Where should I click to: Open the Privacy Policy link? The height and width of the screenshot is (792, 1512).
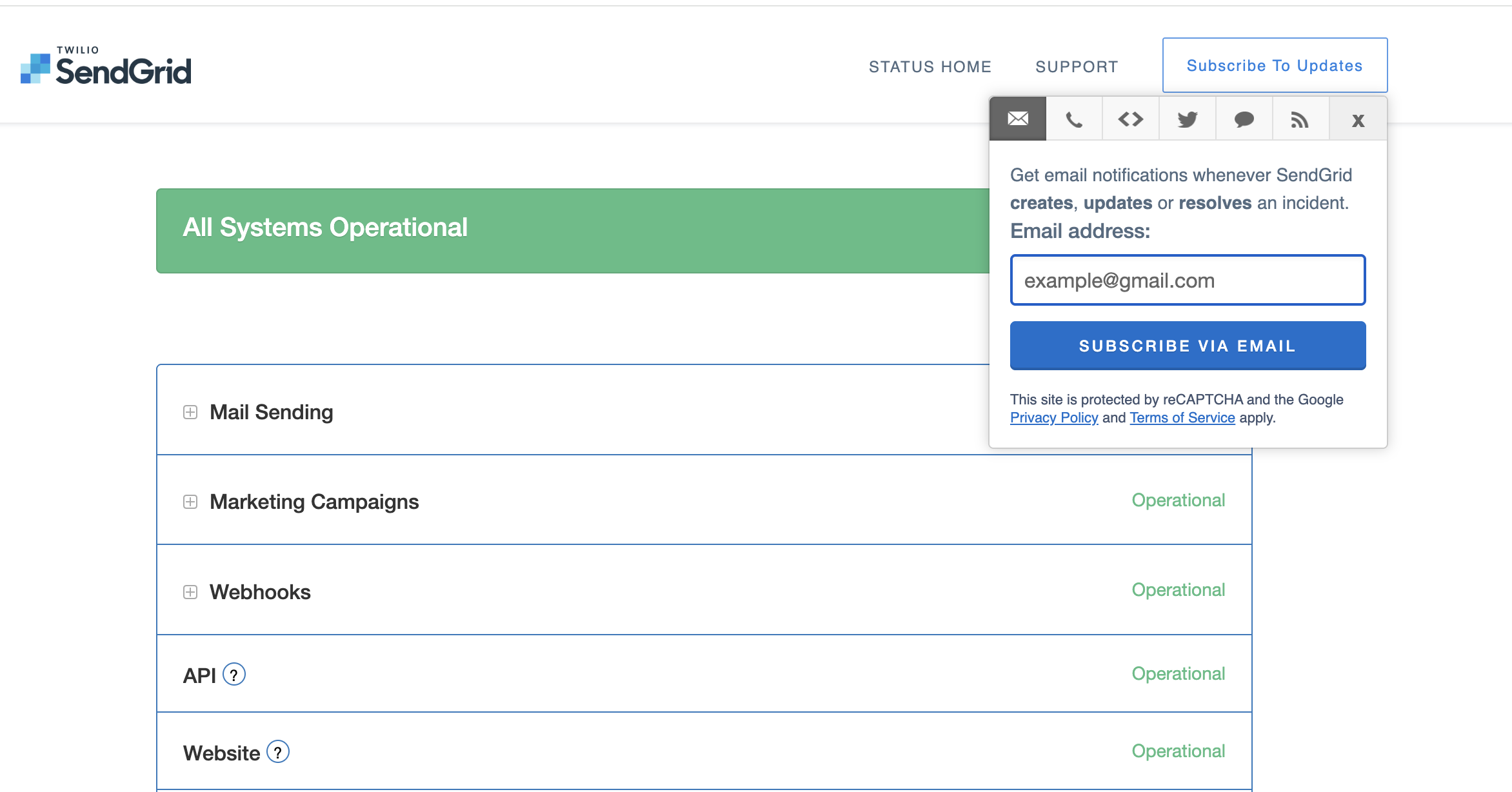(x=1053, y=418)
